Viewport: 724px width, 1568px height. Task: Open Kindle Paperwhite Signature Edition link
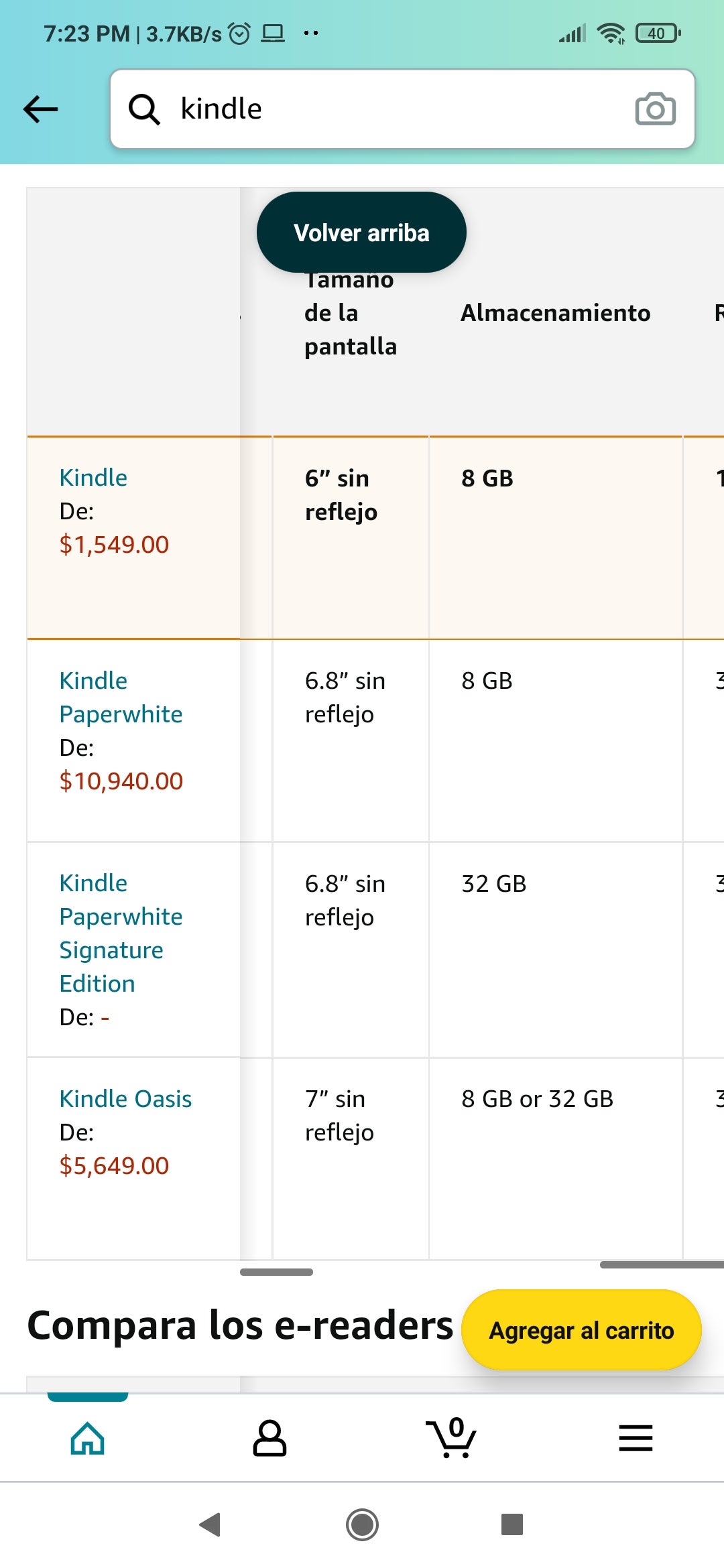pyautogui.click(x=121, y=933)
